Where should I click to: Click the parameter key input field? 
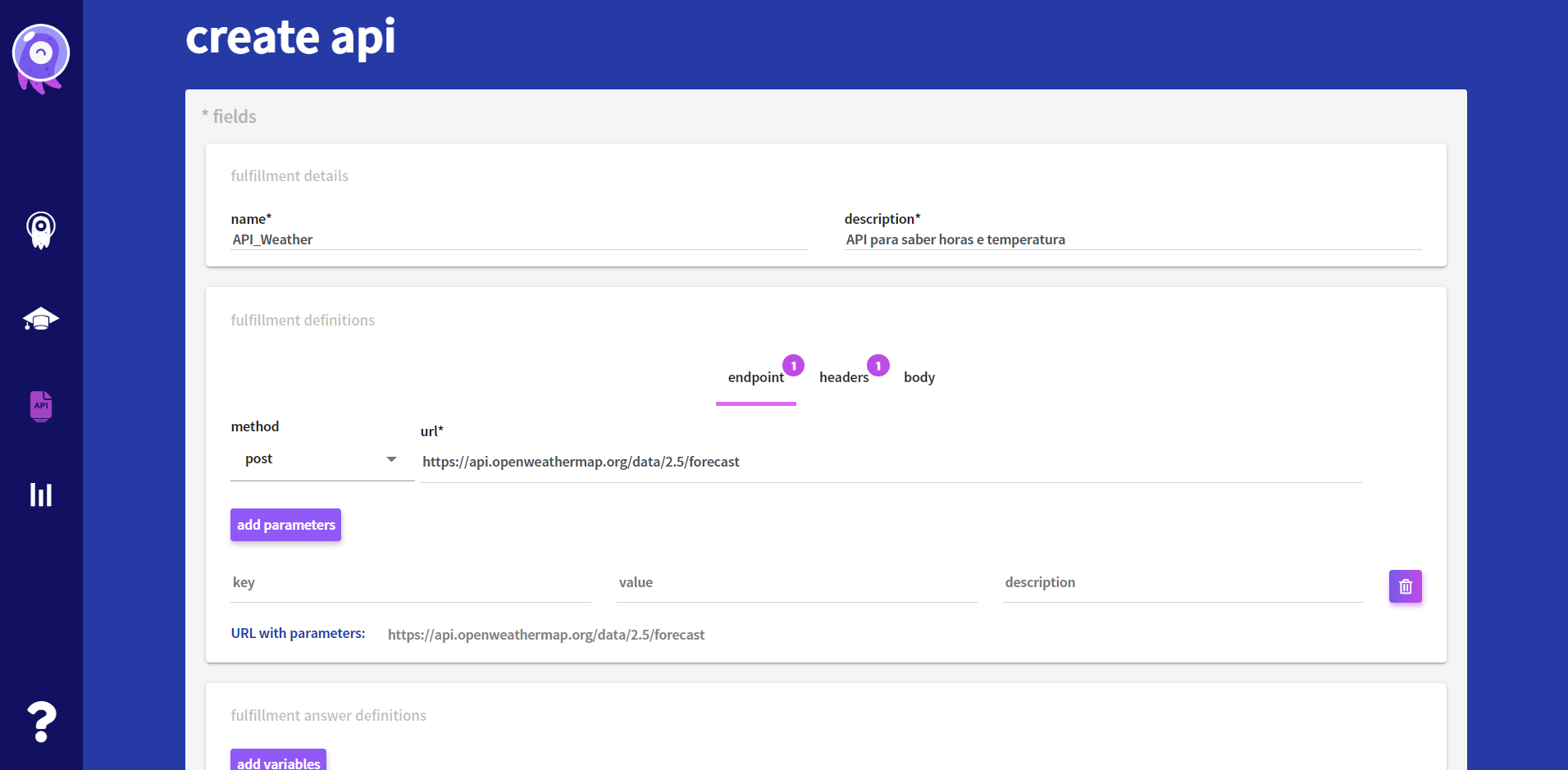coord(410,582)
